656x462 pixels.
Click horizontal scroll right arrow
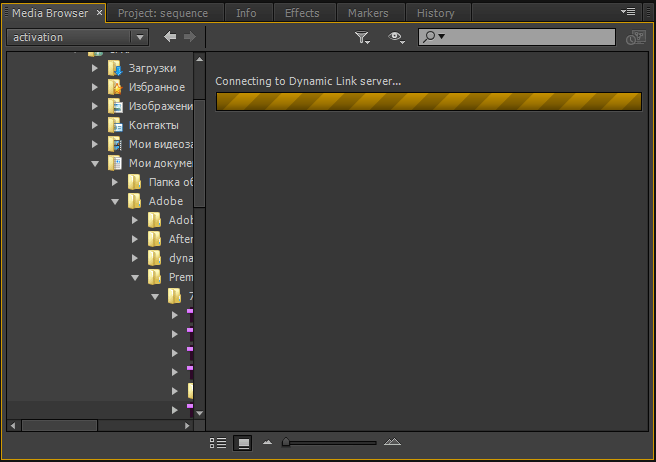[187, 426]
